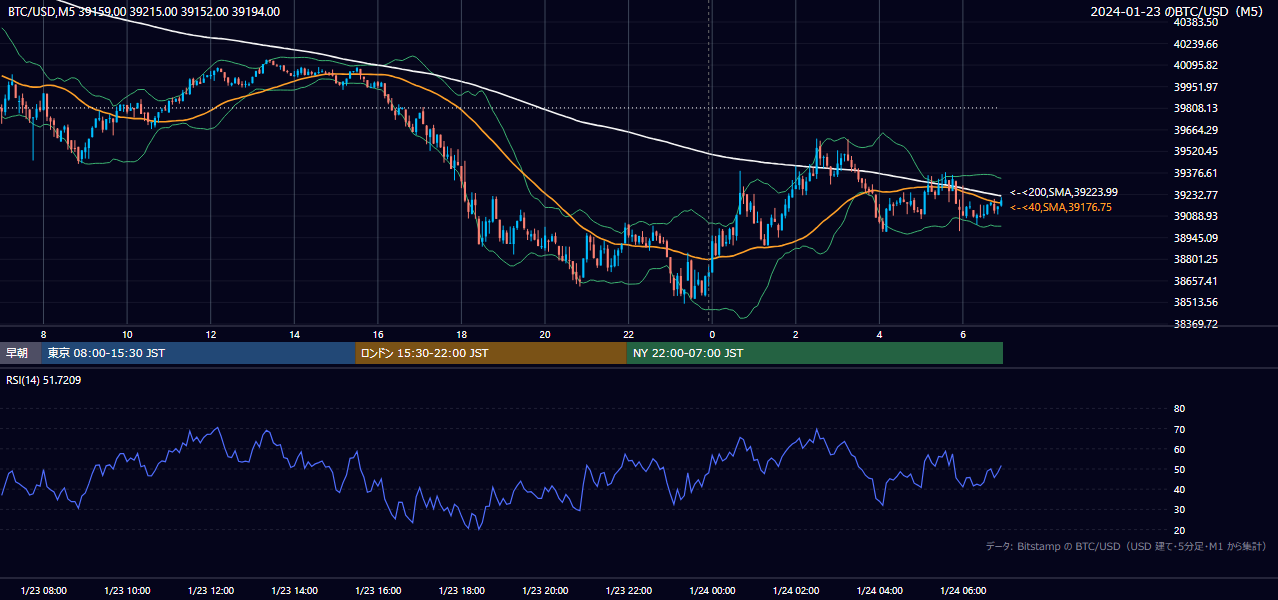The height and width of the screenshot is (600, 1278).
Task: Click the 1/24 04:00 bottom time label
Action: coord(879,591)
